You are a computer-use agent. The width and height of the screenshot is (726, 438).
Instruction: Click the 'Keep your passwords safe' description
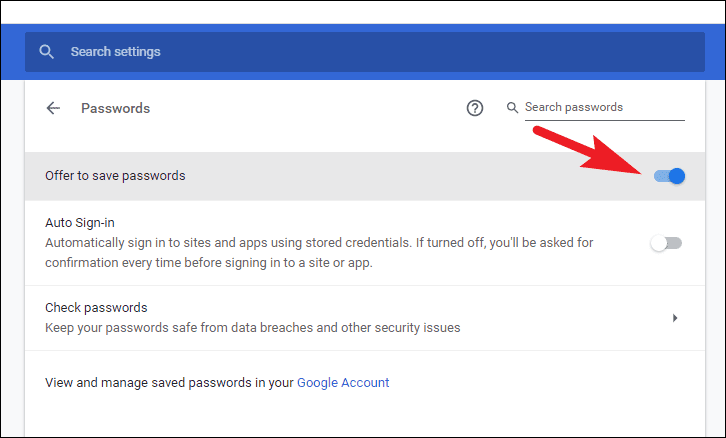click(x=252, y=327)
